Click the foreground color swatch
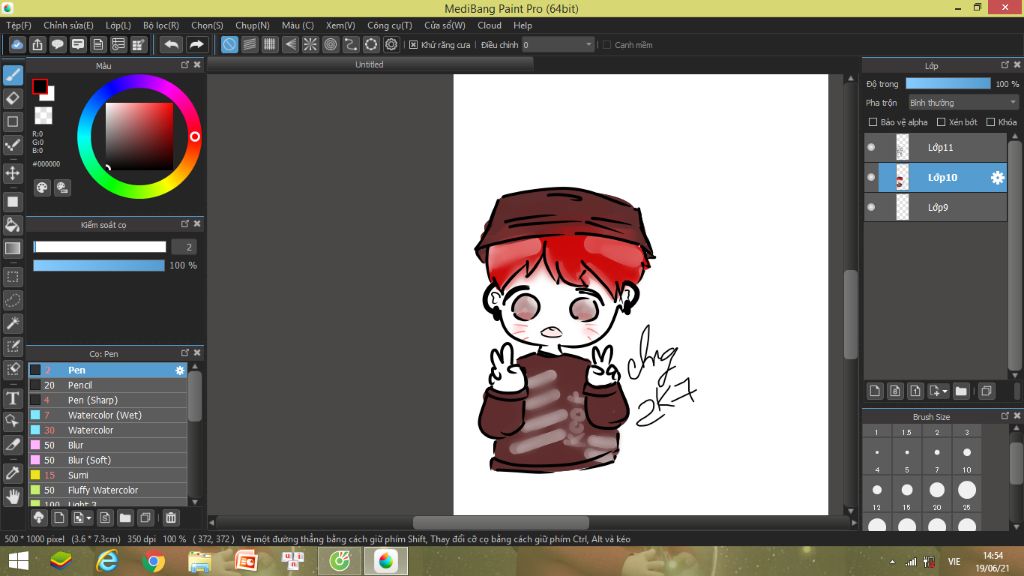Viewport: 1024px width, 576px height. coord(40,86)
